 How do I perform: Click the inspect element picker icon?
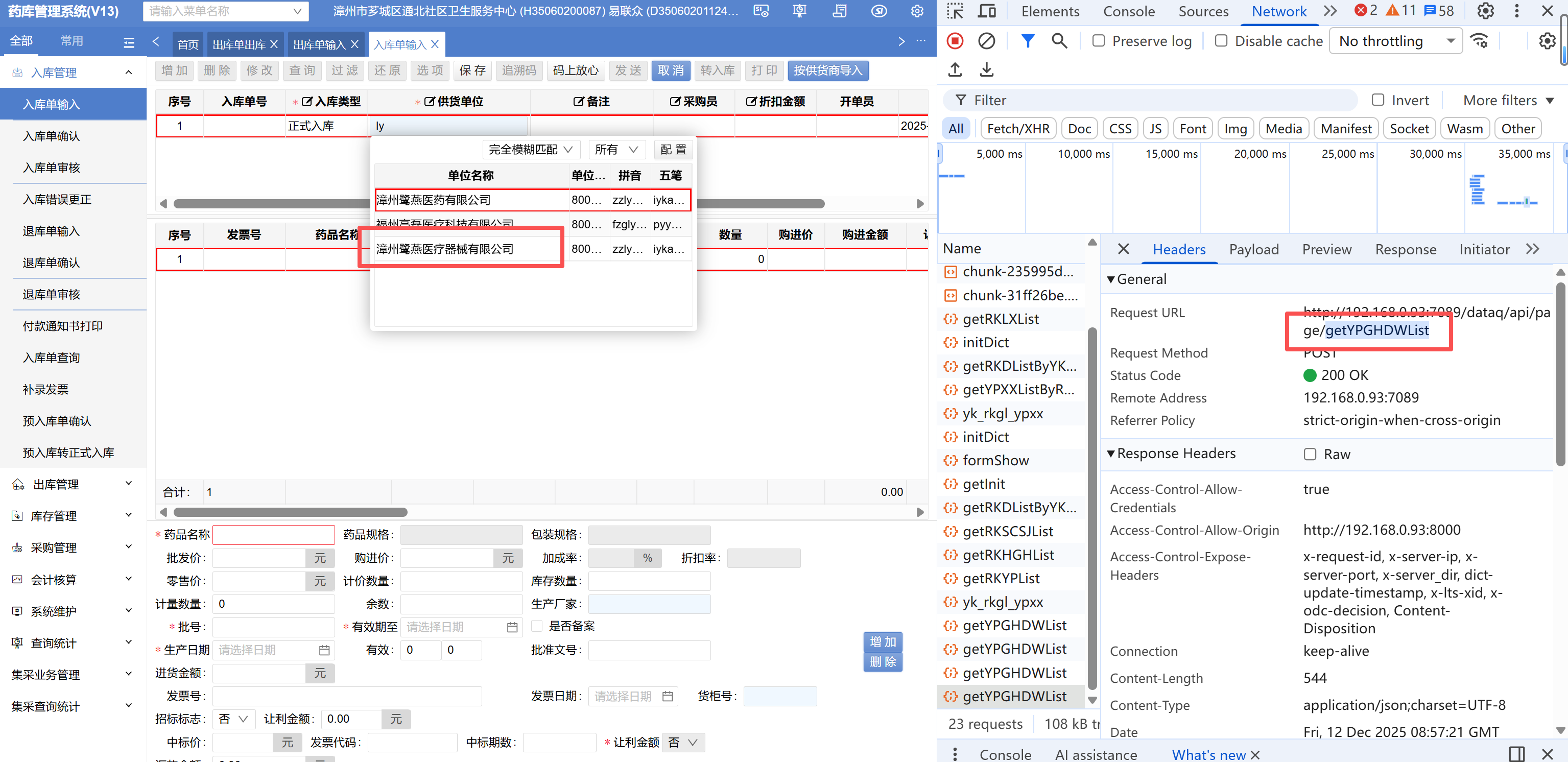pos(955,11)
